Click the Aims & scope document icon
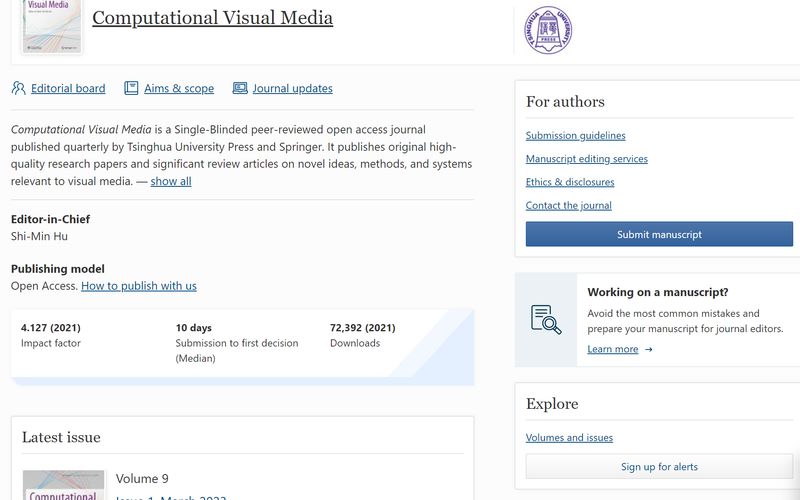The height and width of the screenshot is (500, 800). tap(131, 88)
